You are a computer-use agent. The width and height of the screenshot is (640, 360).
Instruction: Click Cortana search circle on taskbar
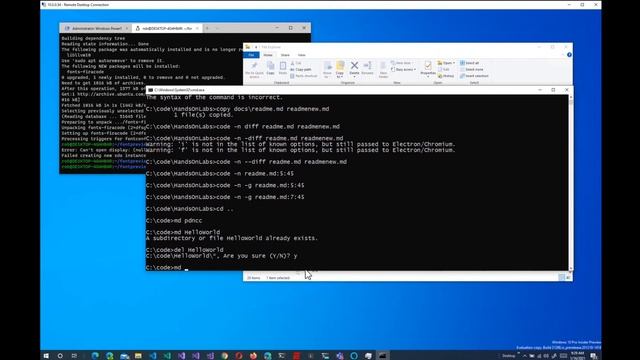pyautogui.click(x=60, y=356)
